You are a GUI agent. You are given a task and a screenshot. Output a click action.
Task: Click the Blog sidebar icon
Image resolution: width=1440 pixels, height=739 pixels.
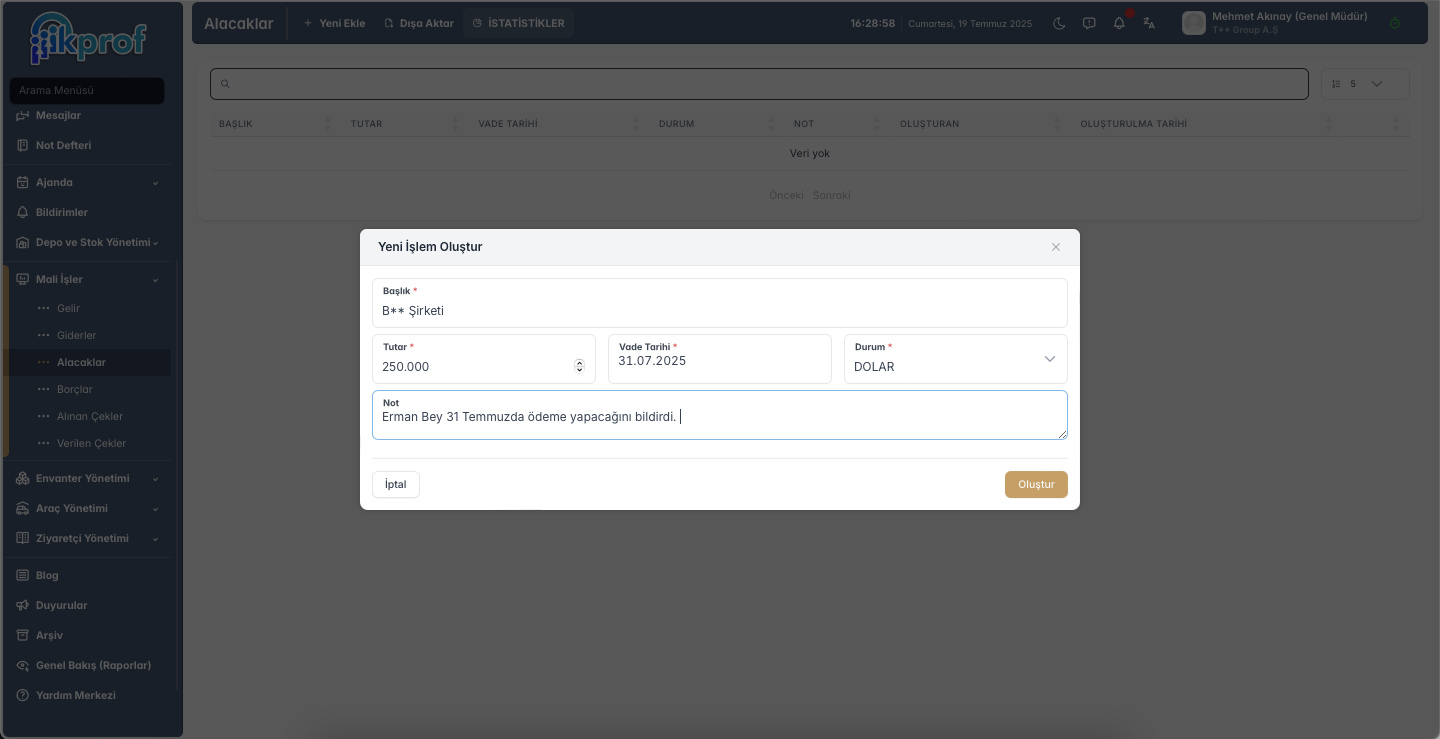[23, 575]
